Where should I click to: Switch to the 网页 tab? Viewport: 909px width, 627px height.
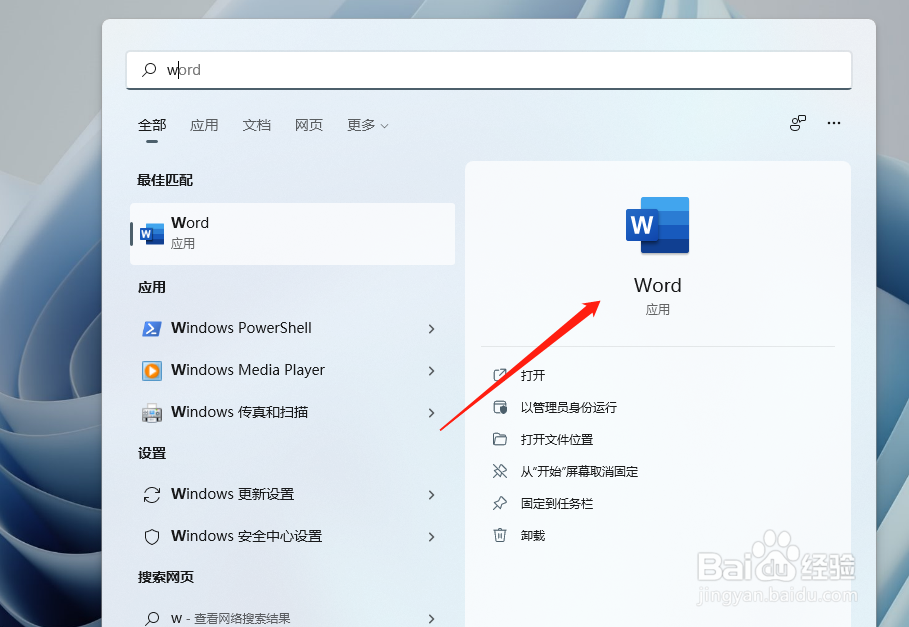(x=308, y=125)
